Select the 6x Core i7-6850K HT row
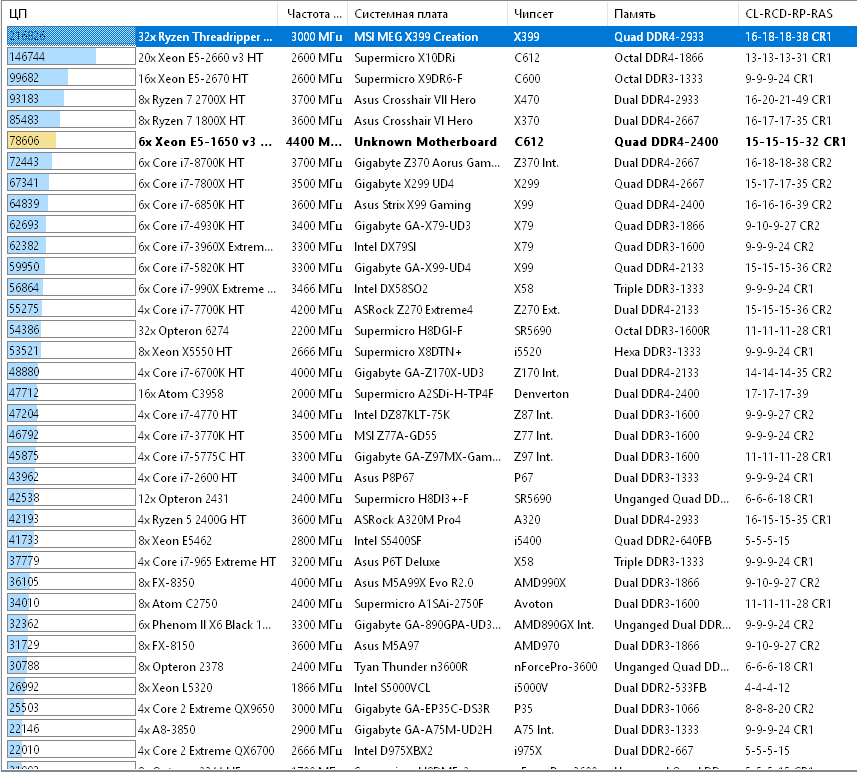Image resolution: width=857 pixels, height=772 pixels. point(432,204)
